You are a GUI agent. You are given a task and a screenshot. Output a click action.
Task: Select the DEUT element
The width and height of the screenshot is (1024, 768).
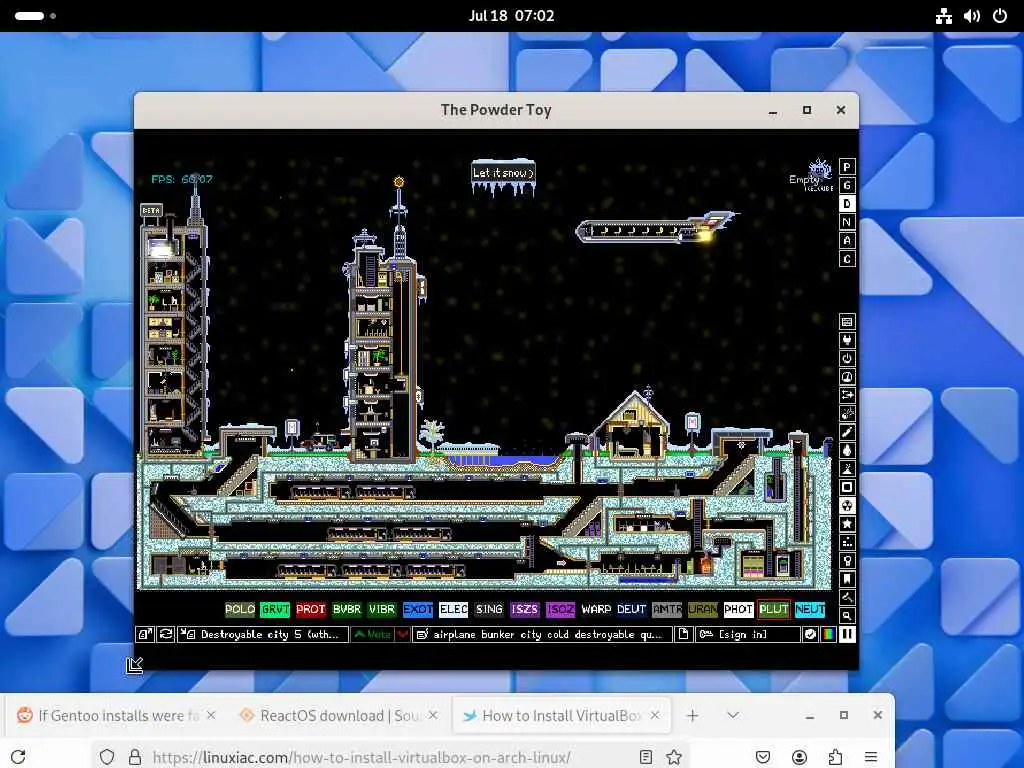pos(632,609)
